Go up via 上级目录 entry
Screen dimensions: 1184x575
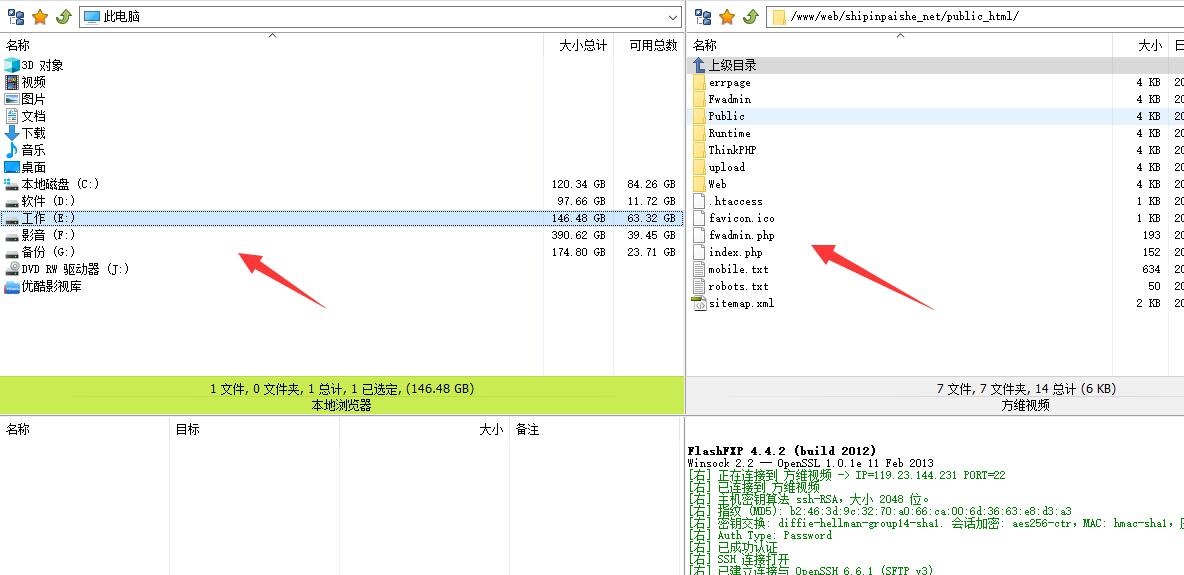732,65
